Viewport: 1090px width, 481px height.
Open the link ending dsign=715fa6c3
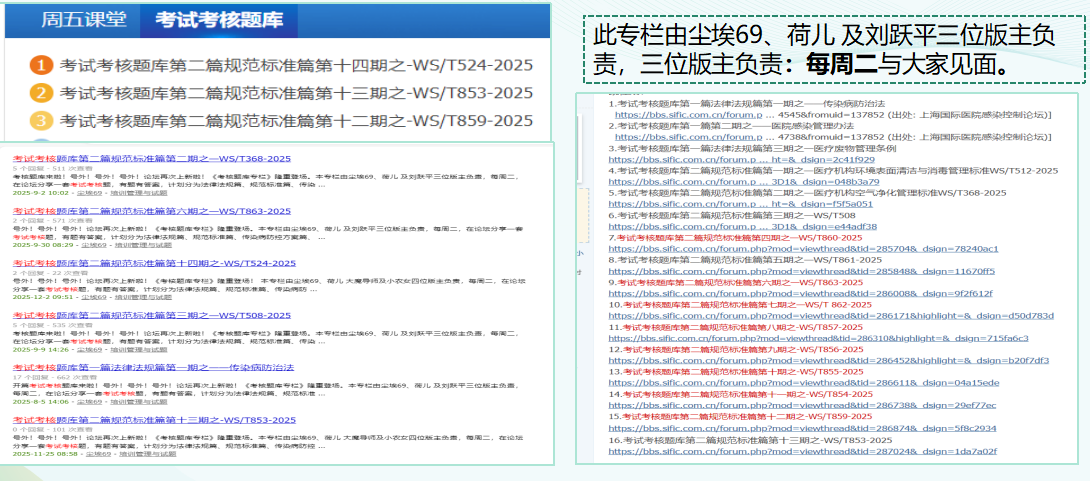(818, 338)
